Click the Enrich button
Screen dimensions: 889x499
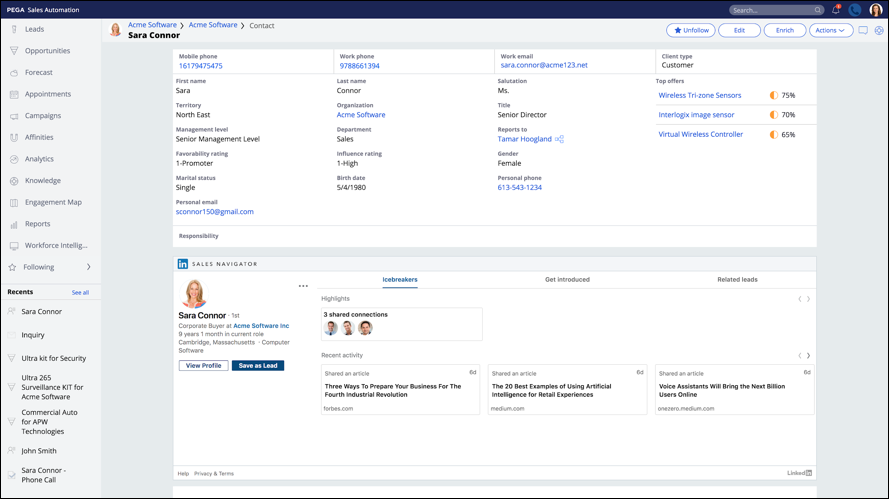785,30
